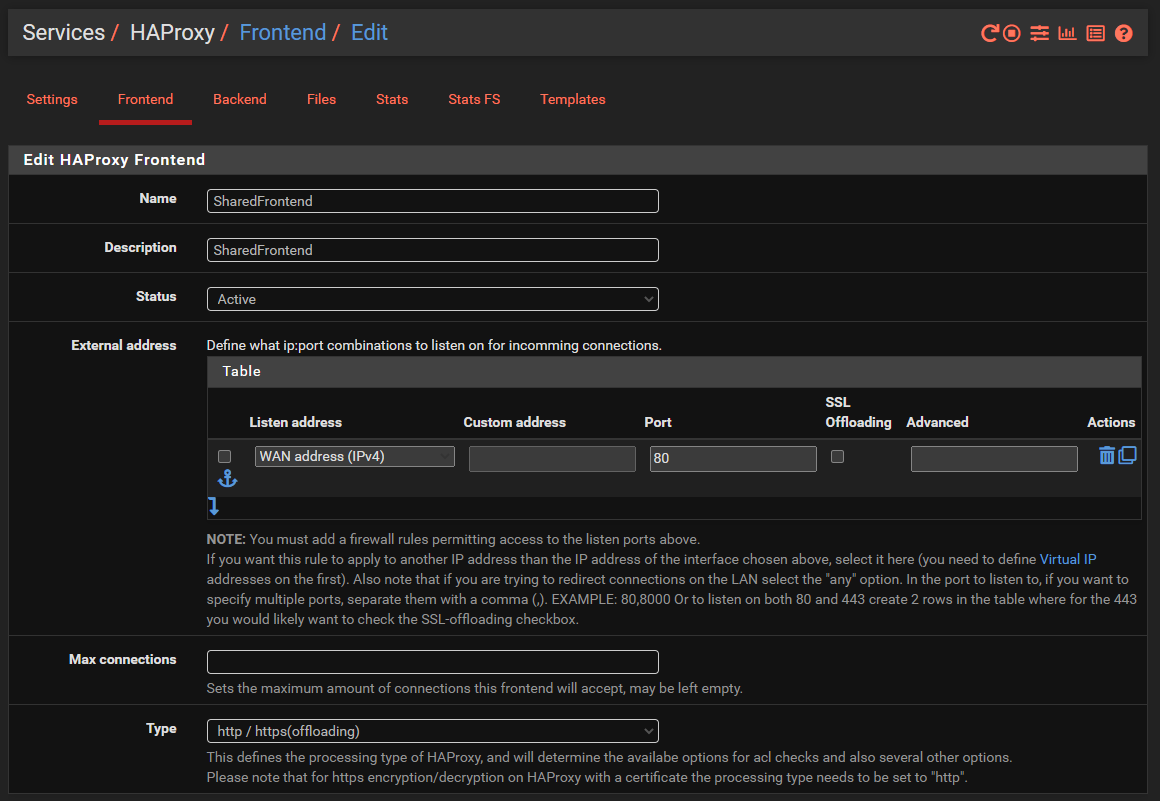Viewport: 1160px width, 801px height.
Task: Click the "Type" field label
Action: [x=161, y=729]
